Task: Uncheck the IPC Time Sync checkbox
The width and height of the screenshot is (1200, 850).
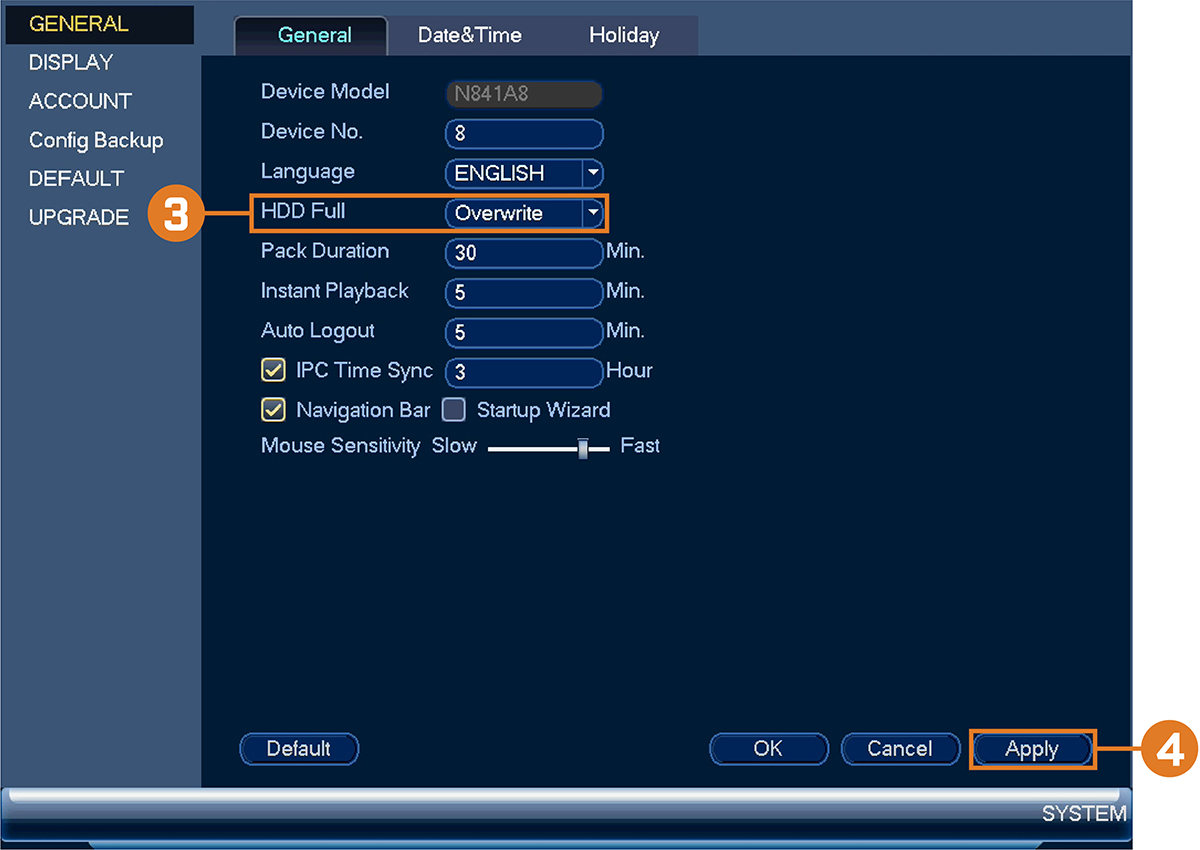Action: [x=273, y=370]
